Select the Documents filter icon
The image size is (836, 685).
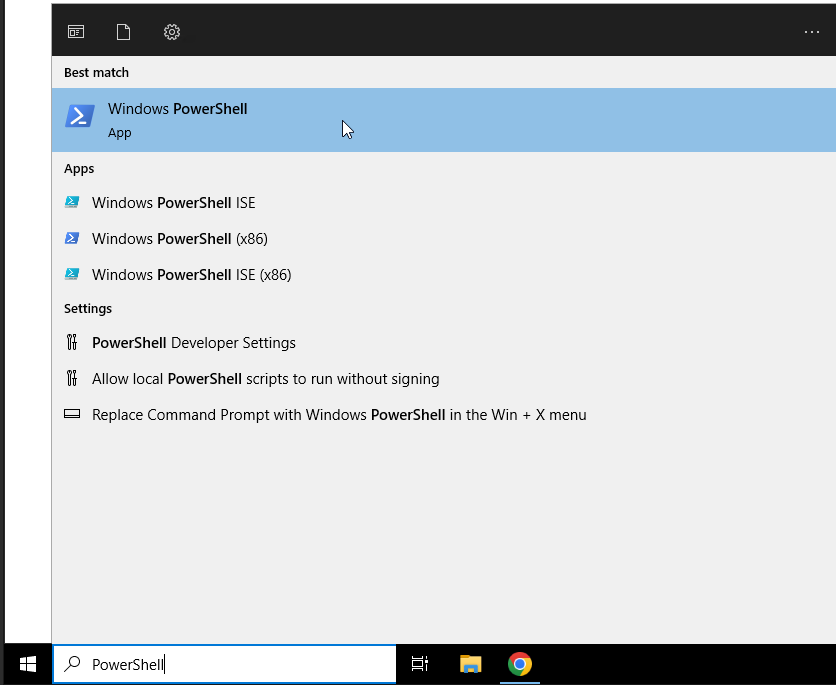click(123, 32)
